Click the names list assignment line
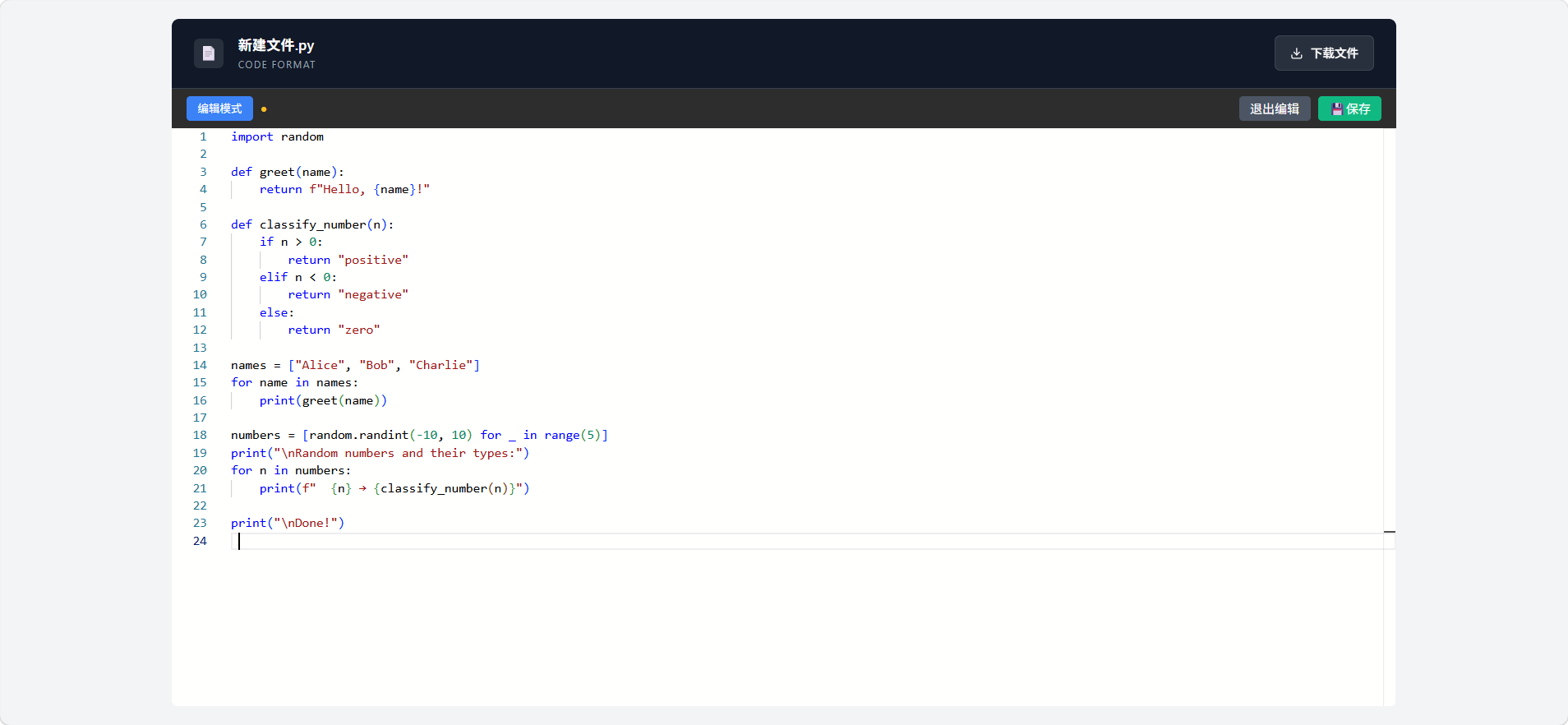Viewport: 1568px width, 725px height. coord(355,365)
